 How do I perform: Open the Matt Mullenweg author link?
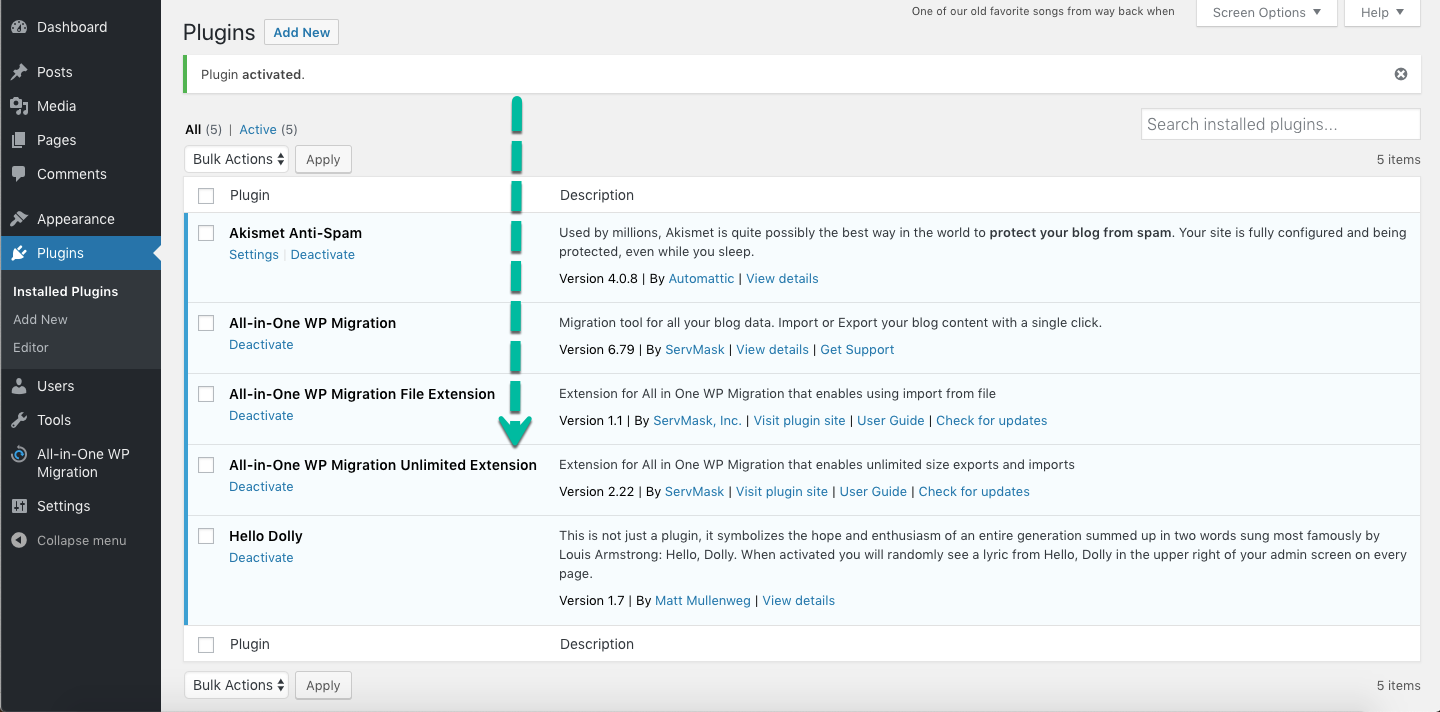pos(703,600)
